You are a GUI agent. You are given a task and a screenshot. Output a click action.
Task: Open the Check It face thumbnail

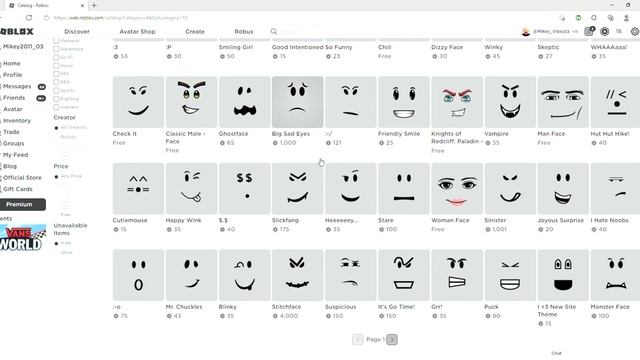click(138, 102)
